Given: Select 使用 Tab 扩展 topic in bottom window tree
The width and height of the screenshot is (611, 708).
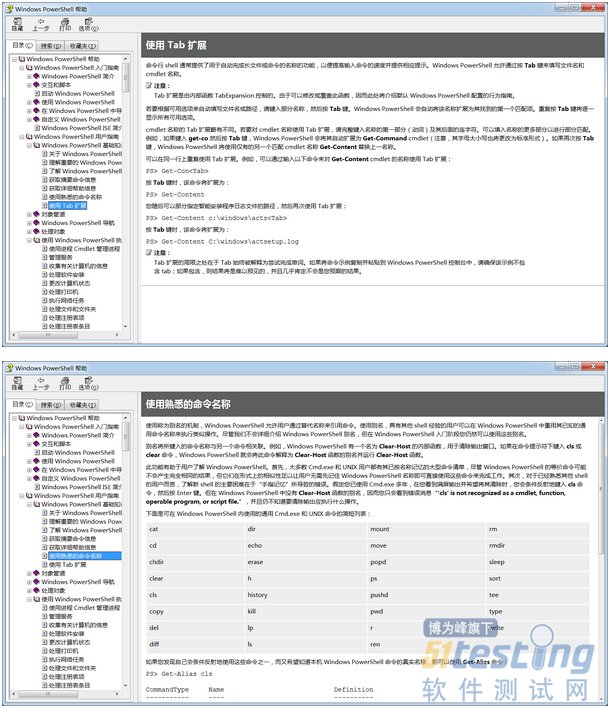Looking at the screenshot, I should pos(67,565).
